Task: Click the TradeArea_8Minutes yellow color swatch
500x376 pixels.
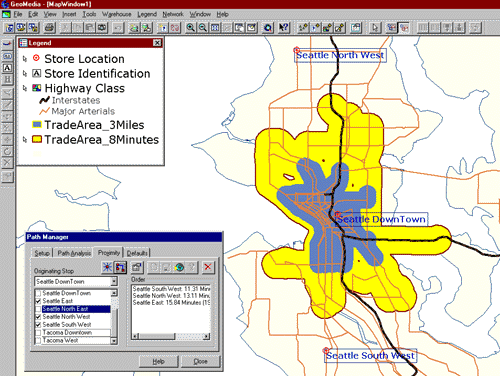Action: [37, 139]
